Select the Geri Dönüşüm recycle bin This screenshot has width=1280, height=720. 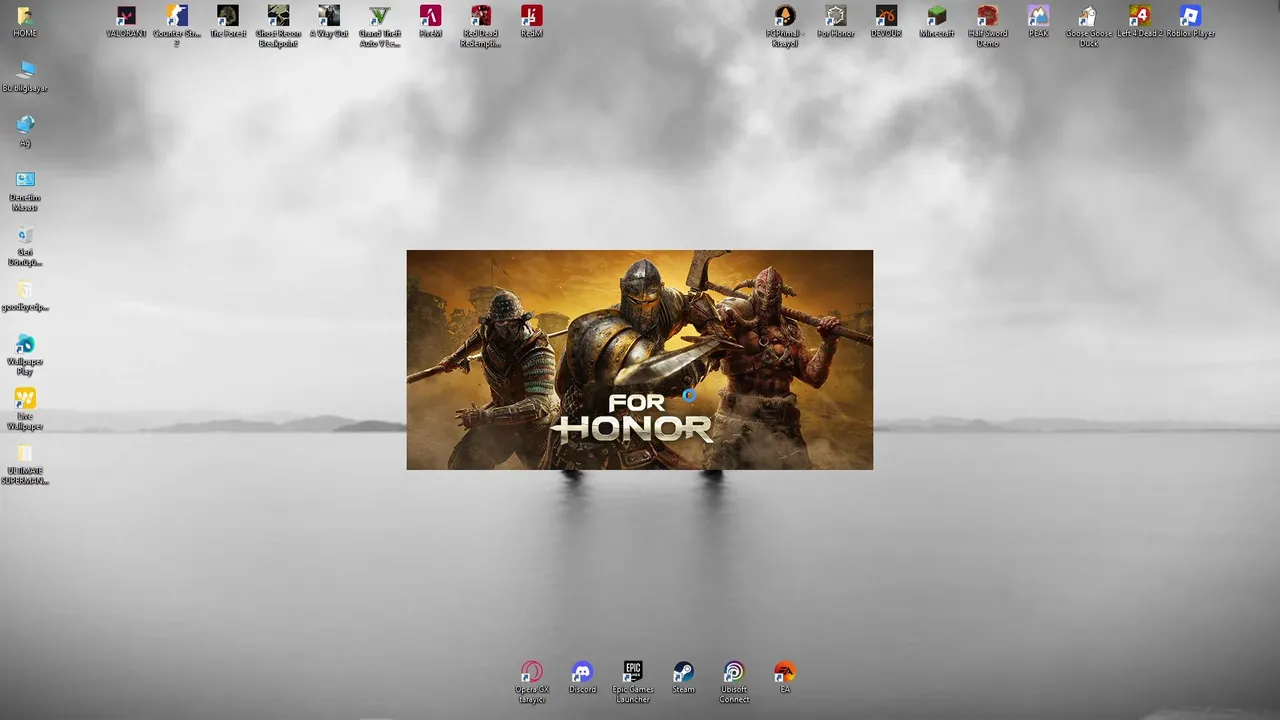point(25,235)
